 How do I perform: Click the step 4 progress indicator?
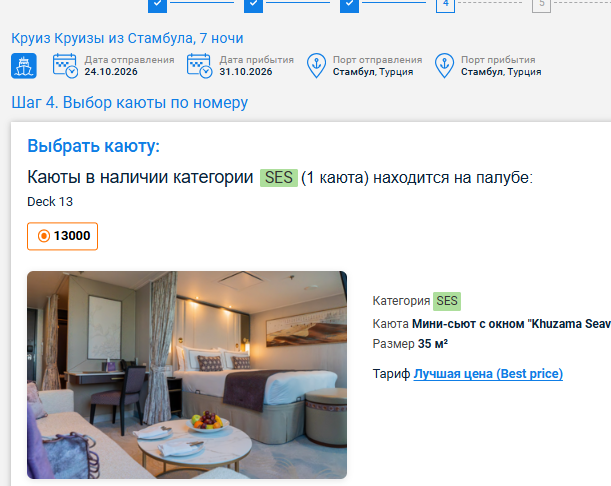[x=445, y=5]
